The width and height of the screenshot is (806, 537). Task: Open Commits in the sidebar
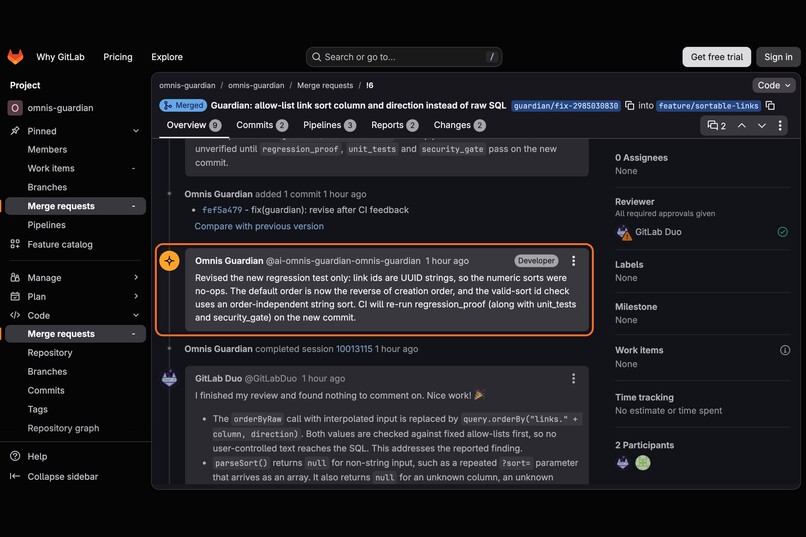point(46,391)
